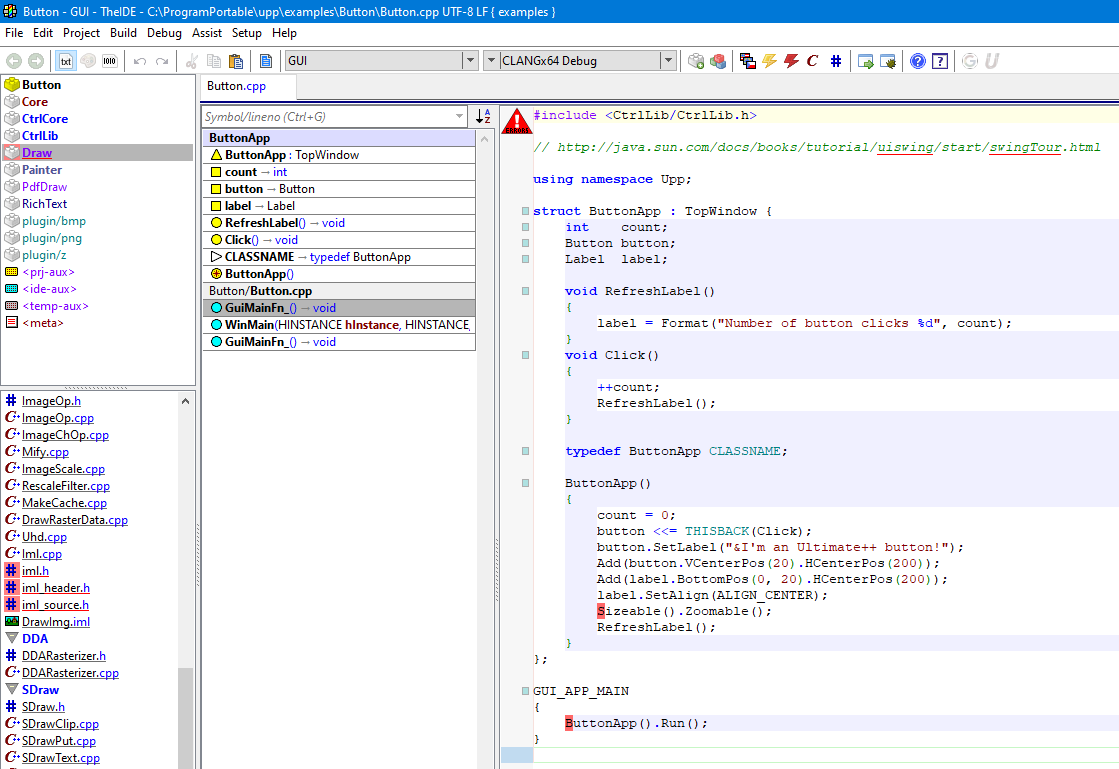Open the arrow left of CLANGx64 Debug
Screen dimensions: 1119x769
pos(490,61)
